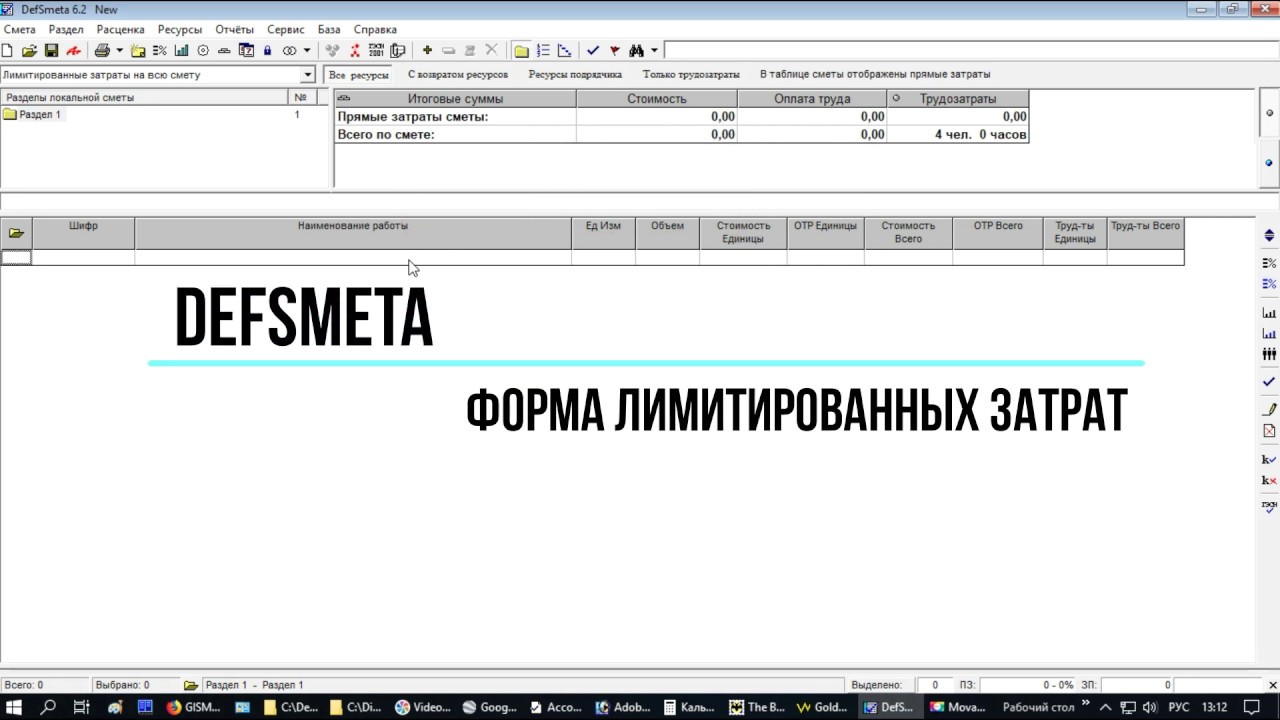Click the pencil edit icon in right sidebar
Screen dimensions: 1280x720
tap(1269, 410)
